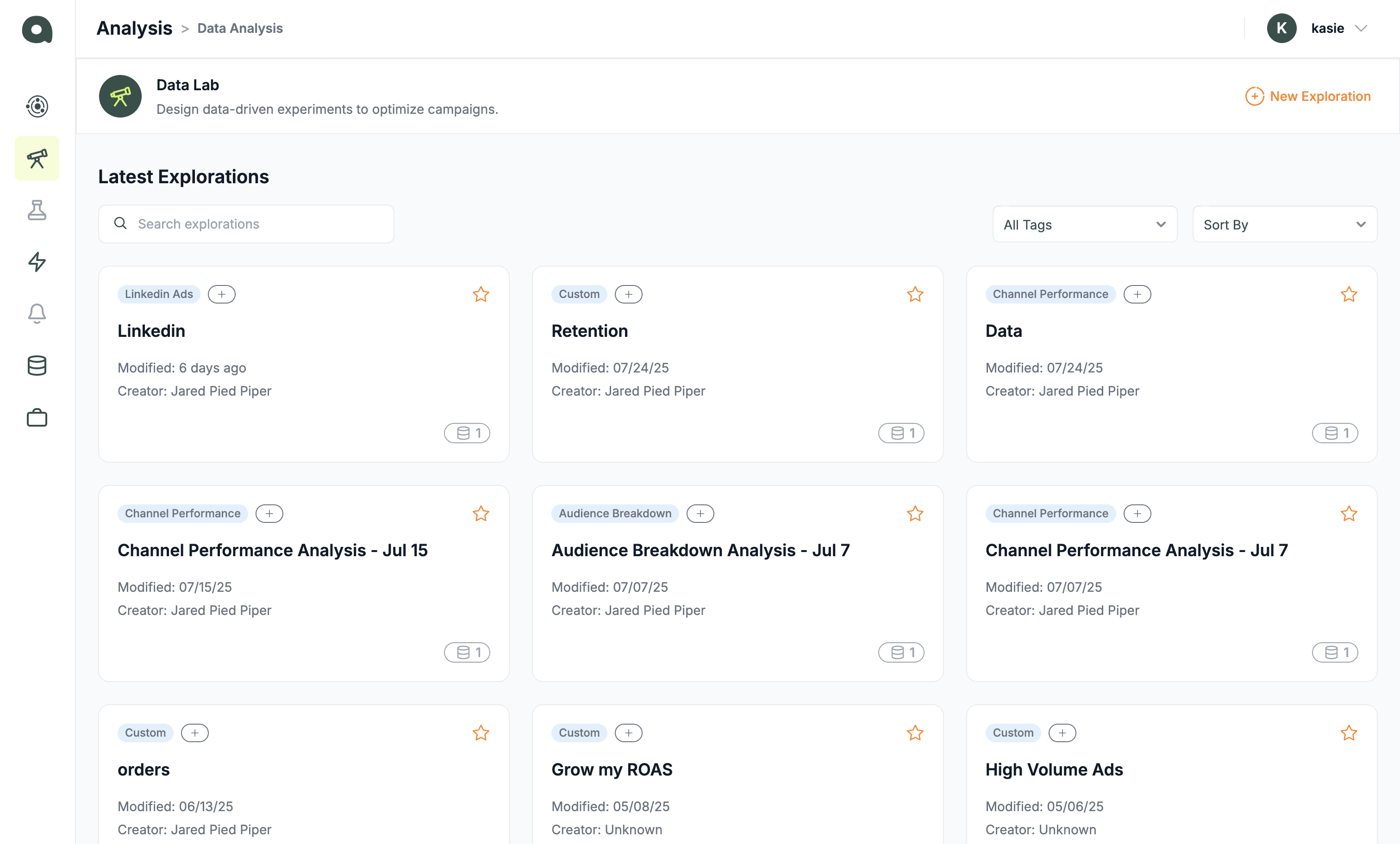Expand the Sort By dropdown
The width and height of the screenshot is (1400, 844).
(1284, 224)
